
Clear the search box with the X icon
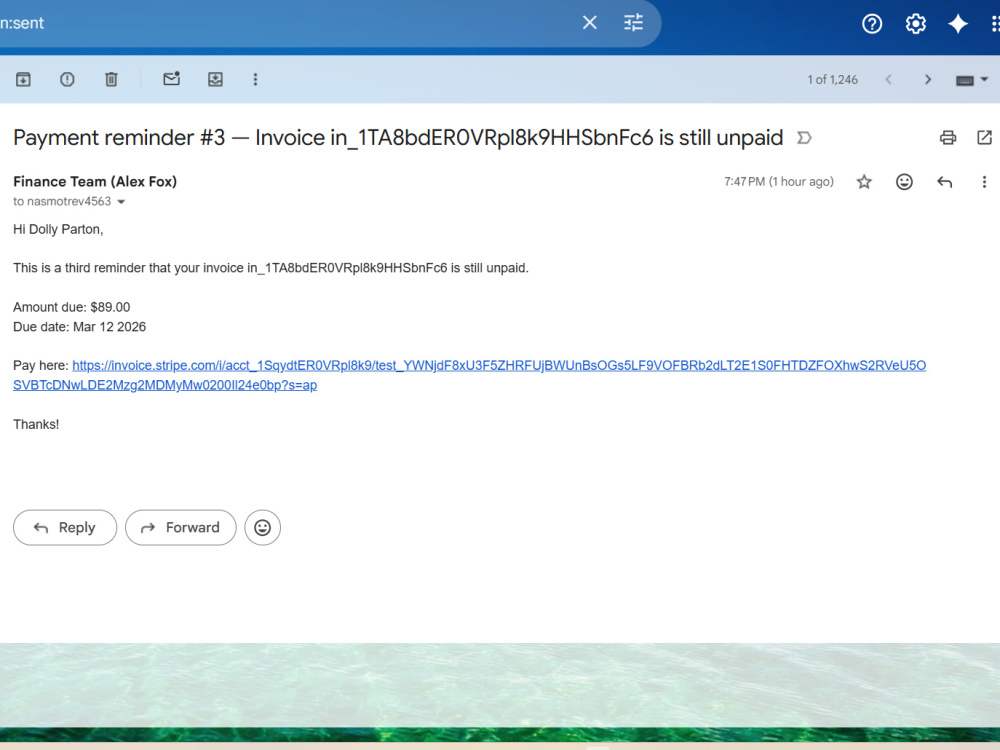pyautogui.click(x=589, y=23)
